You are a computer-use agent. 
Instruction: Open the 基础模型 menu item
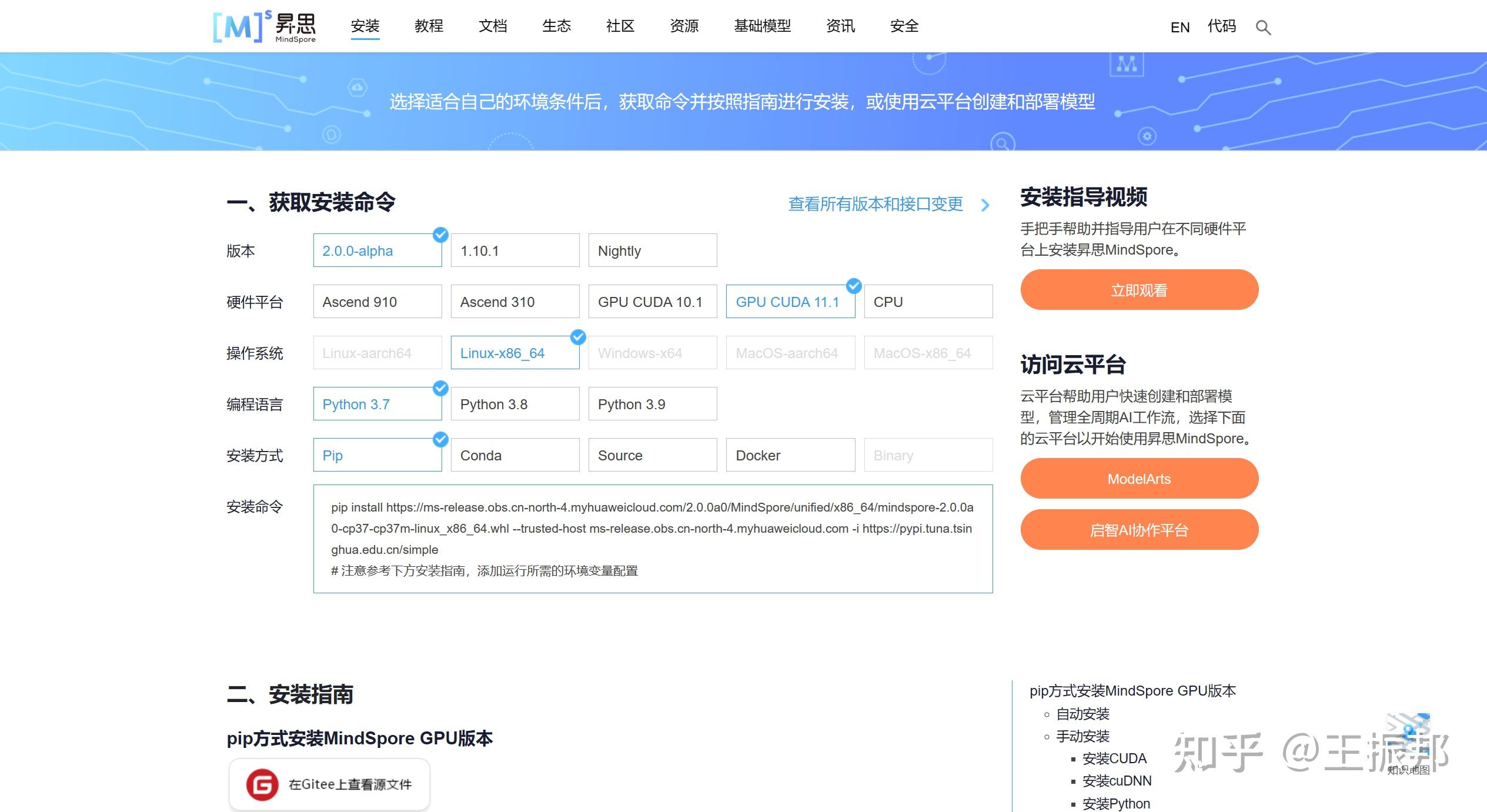[762, 26]
